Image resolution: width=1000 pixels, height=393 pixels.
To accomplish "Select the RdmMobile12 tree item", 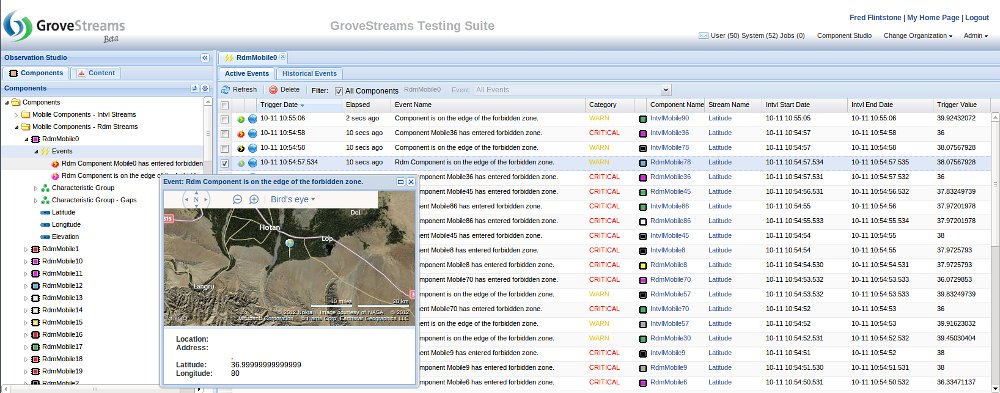I will coord(62,286).
